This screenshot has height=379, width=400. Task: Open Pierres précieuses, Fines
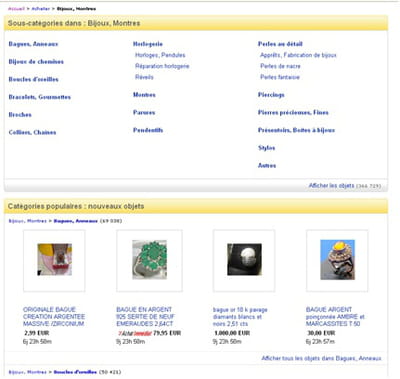coord(293,112)
